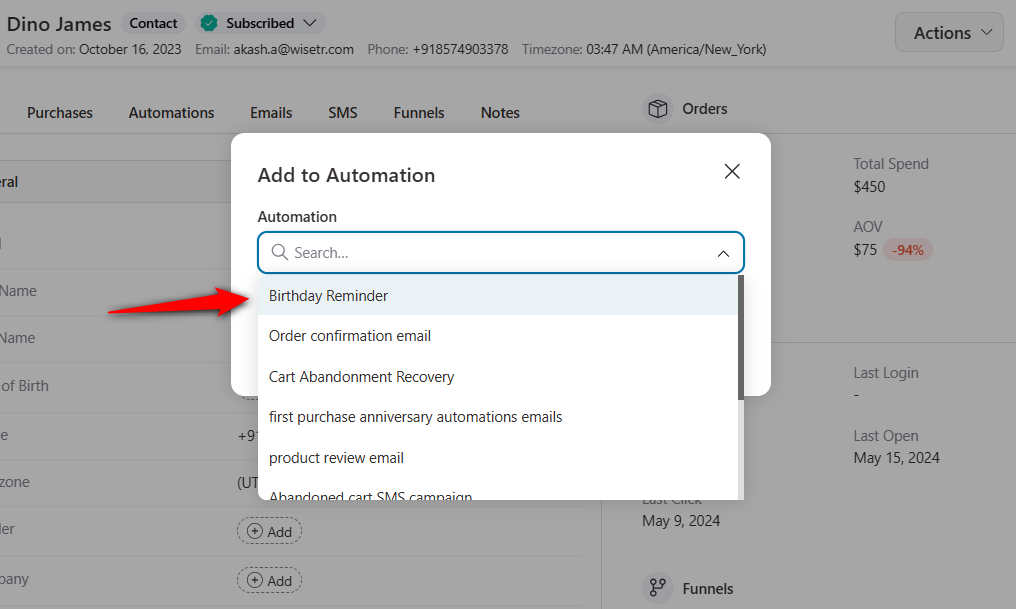Click the Dino James contact name
This screenshot has width=1016, height=609.
pos(59,24)
